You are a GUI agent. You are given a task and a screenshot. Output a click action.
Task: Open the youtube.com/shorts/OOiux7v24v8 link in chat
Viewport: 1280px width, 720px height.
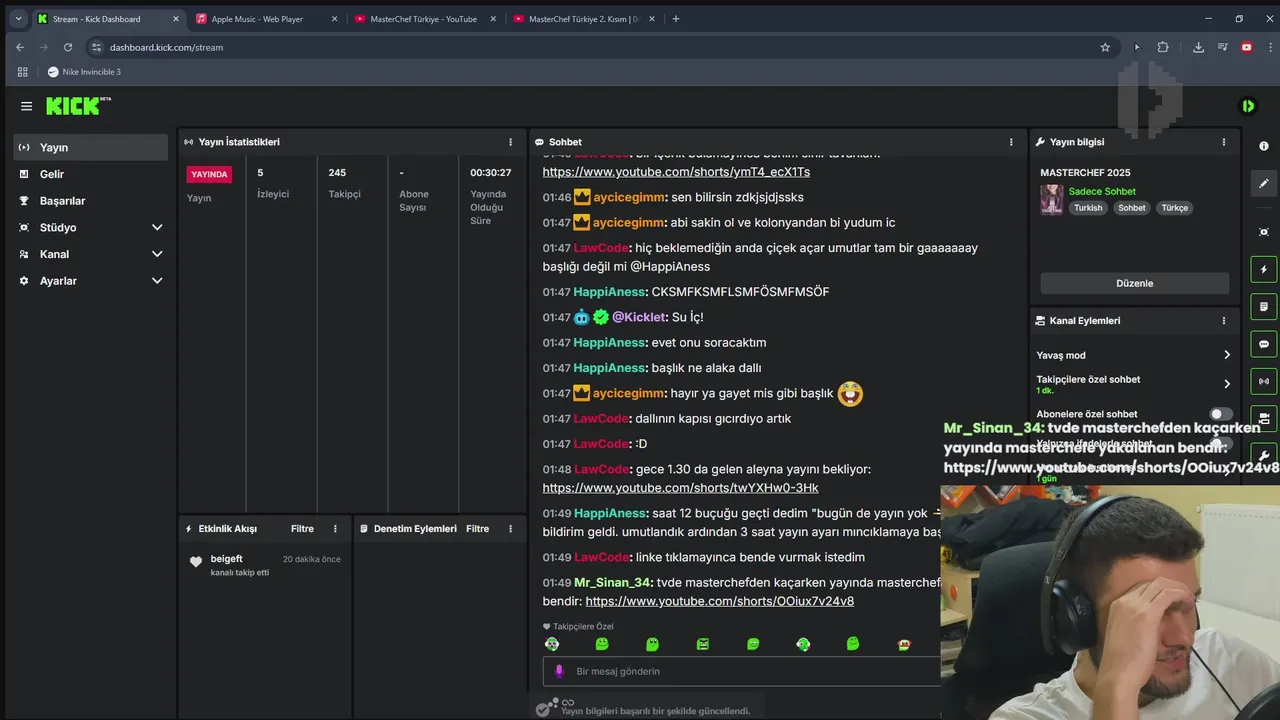click(x=719, y=602)
